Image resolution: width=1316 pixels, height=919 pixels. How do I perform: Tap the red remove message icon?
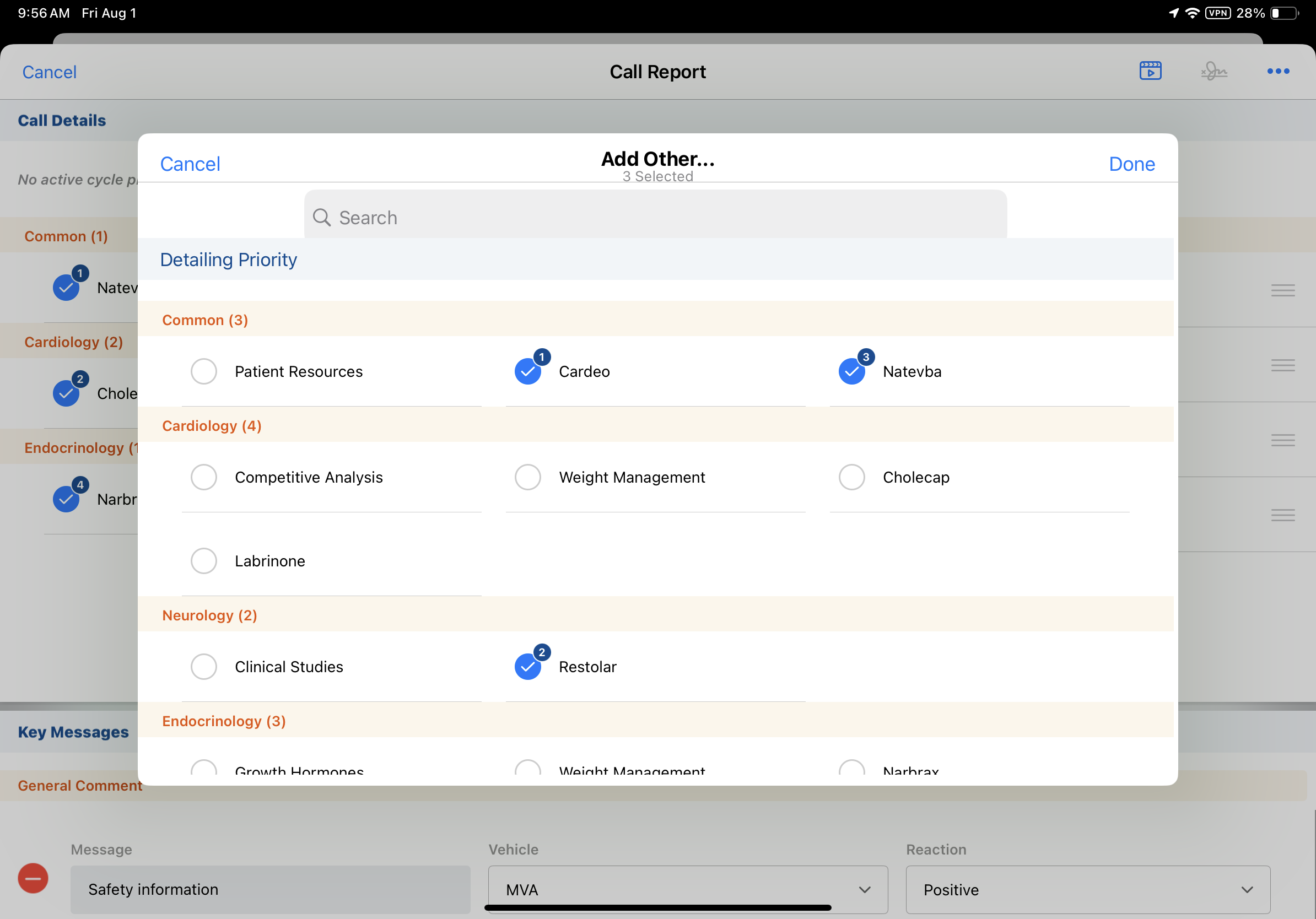click(x=33, y=878)
